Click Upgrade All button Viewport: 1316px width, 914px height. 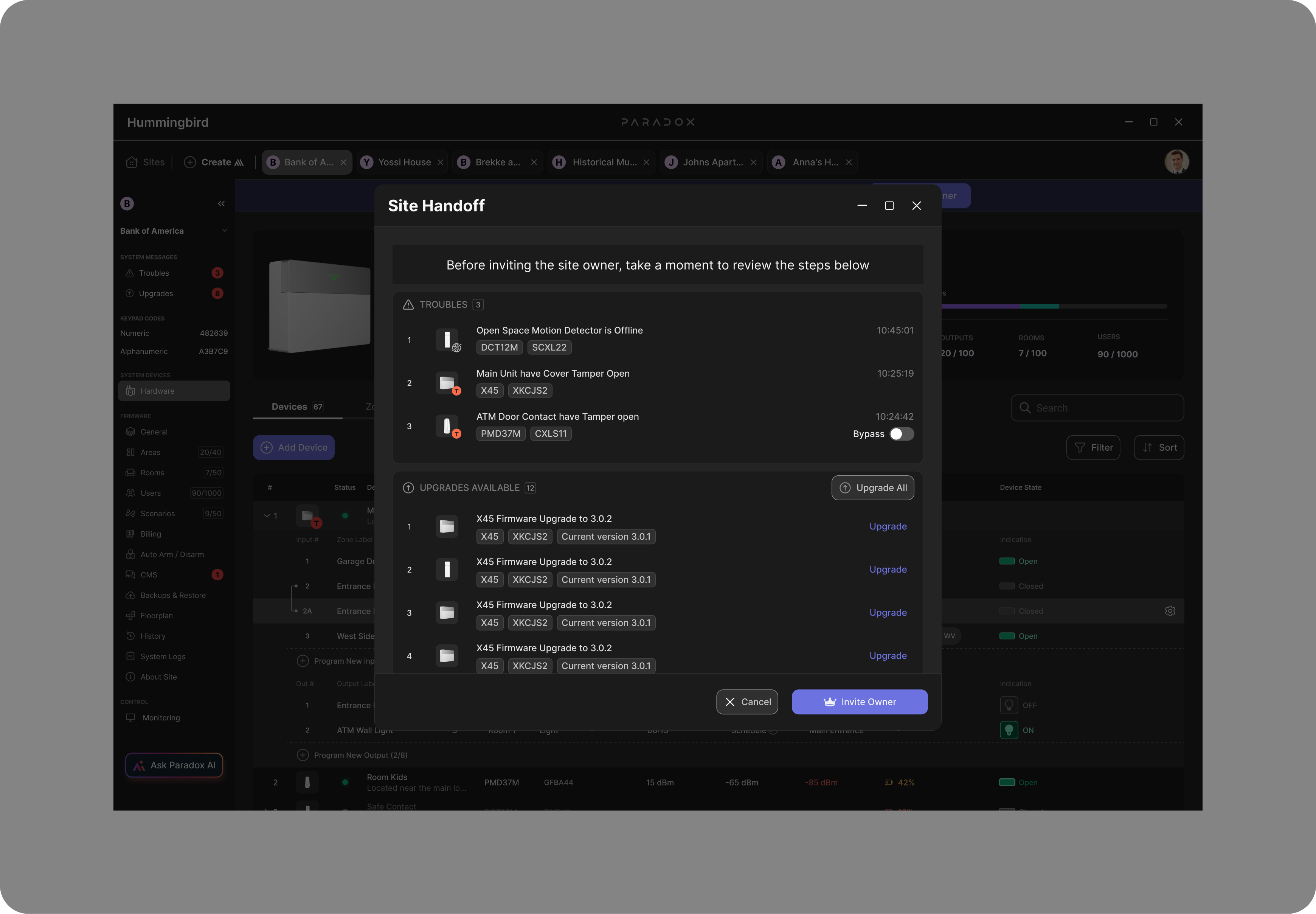click(x=873, y=488)
